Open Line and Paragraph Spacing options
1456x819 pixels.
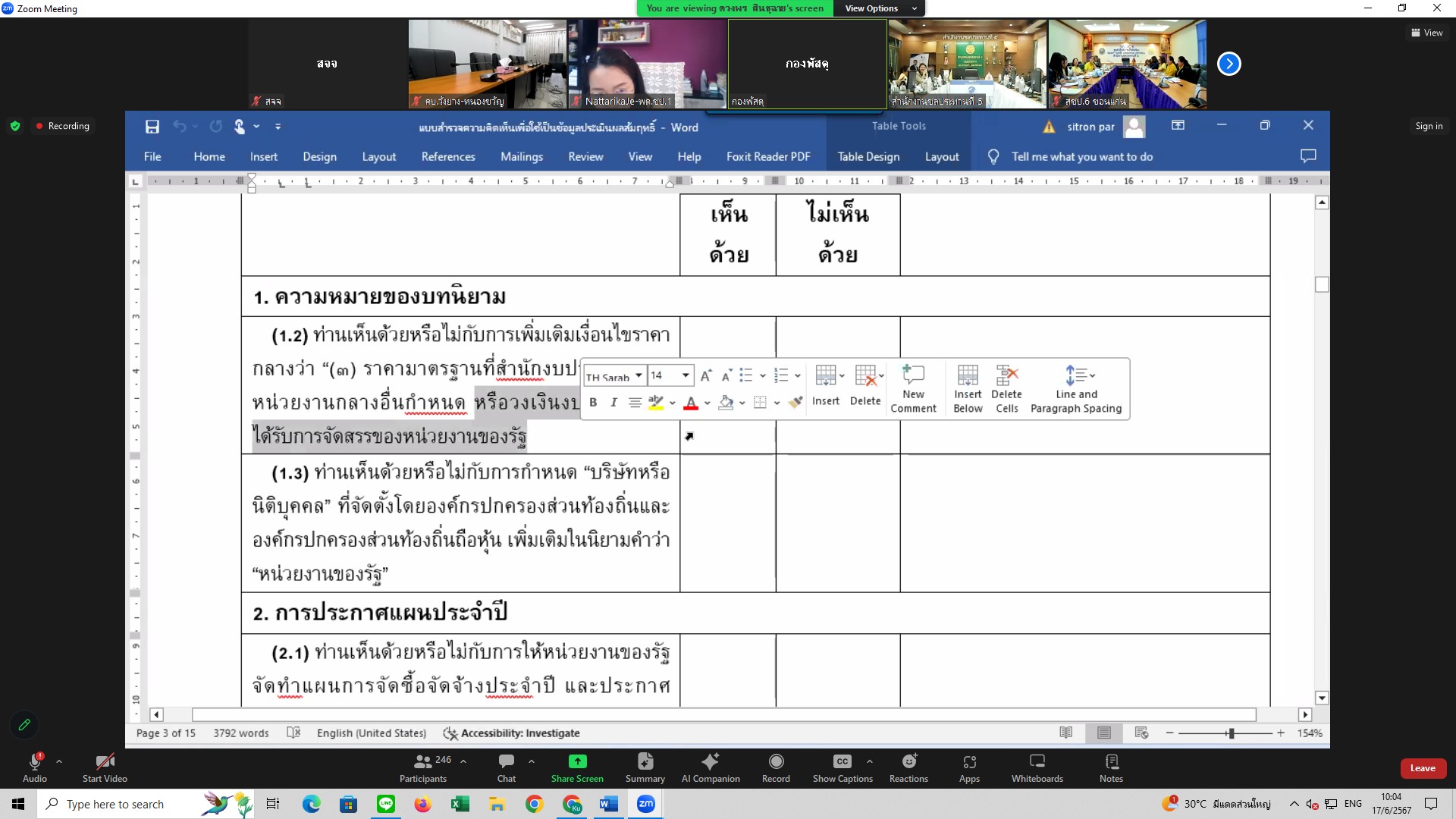click(x=1076, y=389)
